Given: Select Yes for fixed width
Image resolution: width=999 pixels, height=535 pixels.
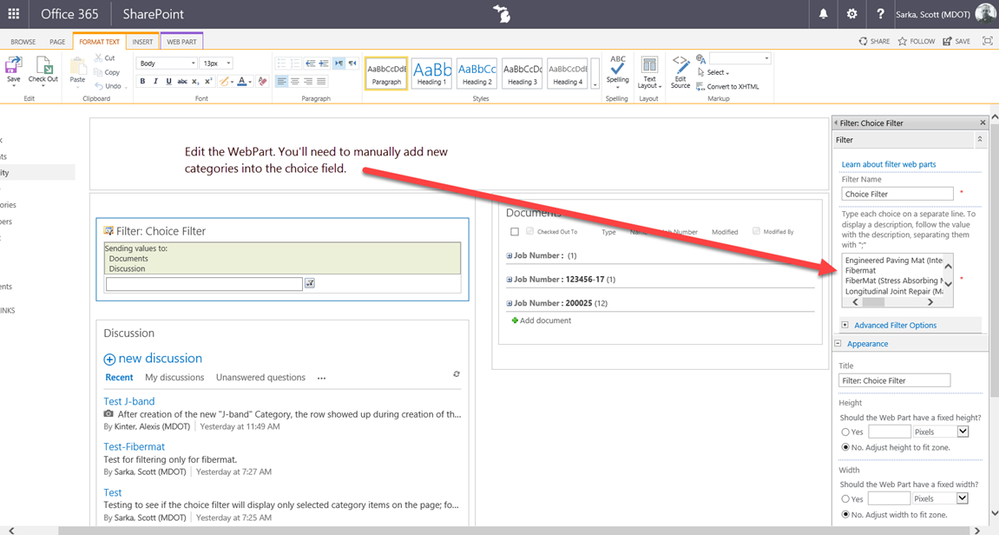Looking at the screenshot, I should pos(845,499).
